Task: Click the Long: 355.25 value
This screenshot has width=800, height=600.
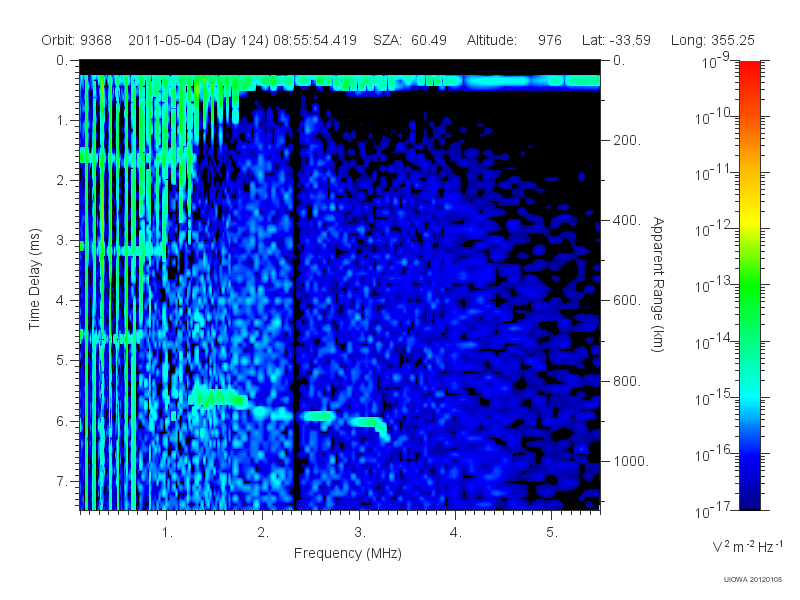Action: click(712, 40)
